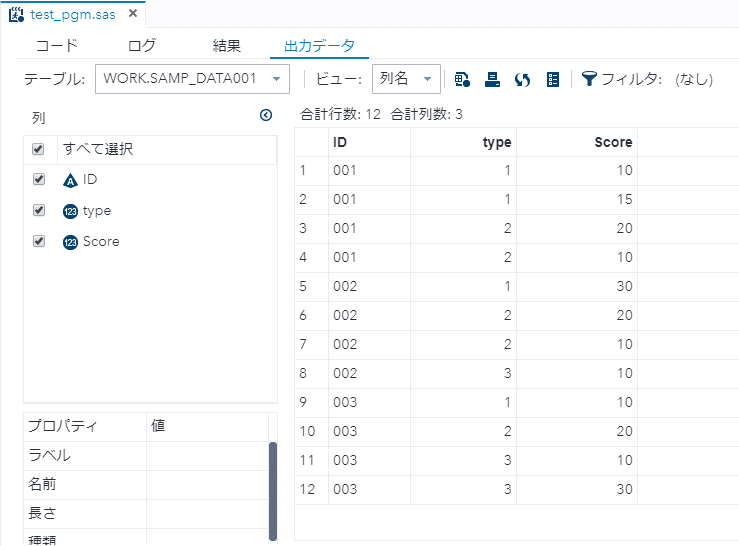Click the 合計行数: 12 label
Screen dimensions: 739x546
(340, 114)
